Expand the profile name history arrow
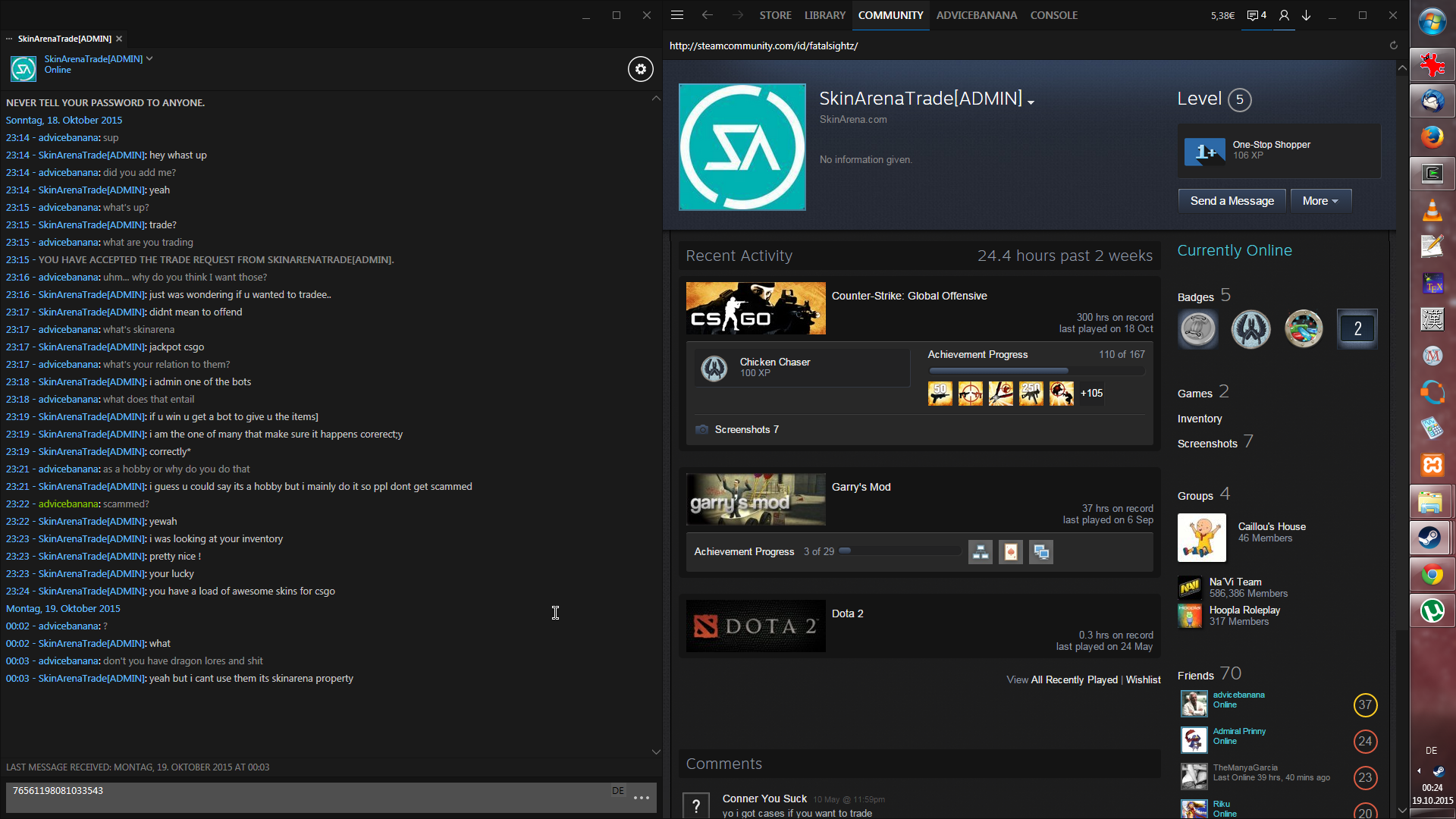1456x819 pixels. (x=1031, y=102)
